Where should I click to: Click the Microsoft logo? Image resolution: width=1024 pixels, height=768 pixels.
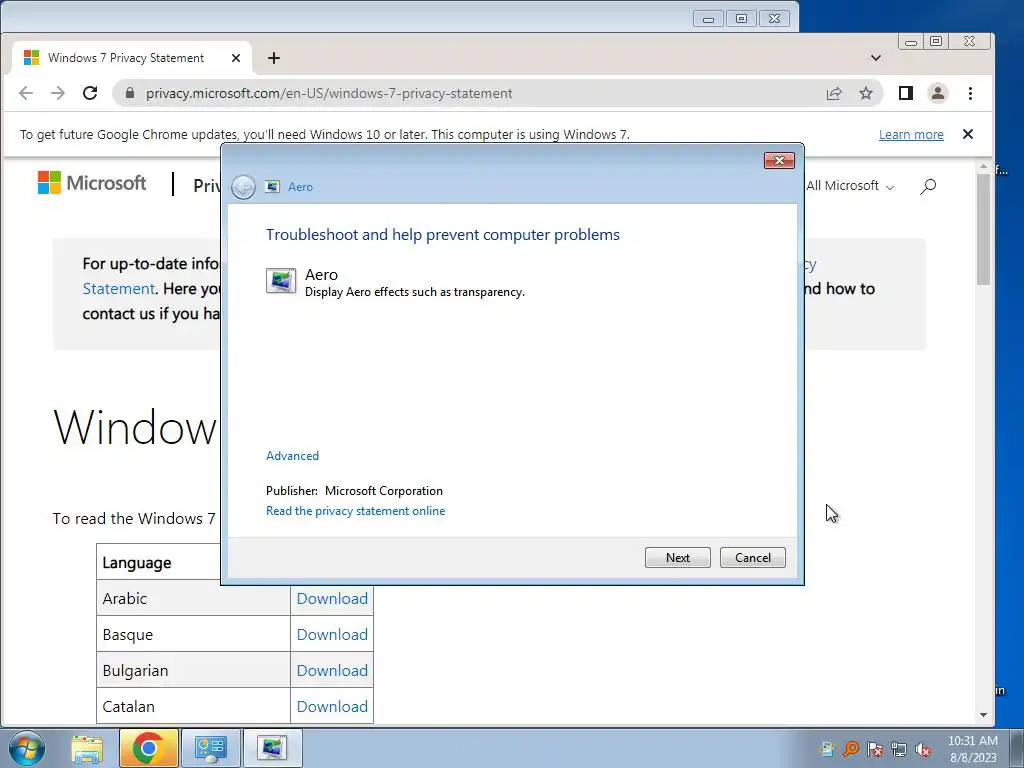(92, 183)
